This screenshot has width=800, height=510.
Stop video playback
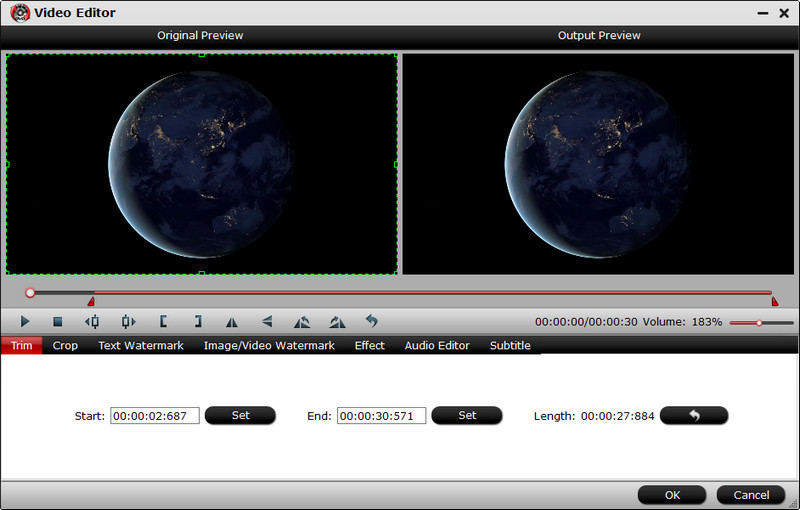(58, 322)
